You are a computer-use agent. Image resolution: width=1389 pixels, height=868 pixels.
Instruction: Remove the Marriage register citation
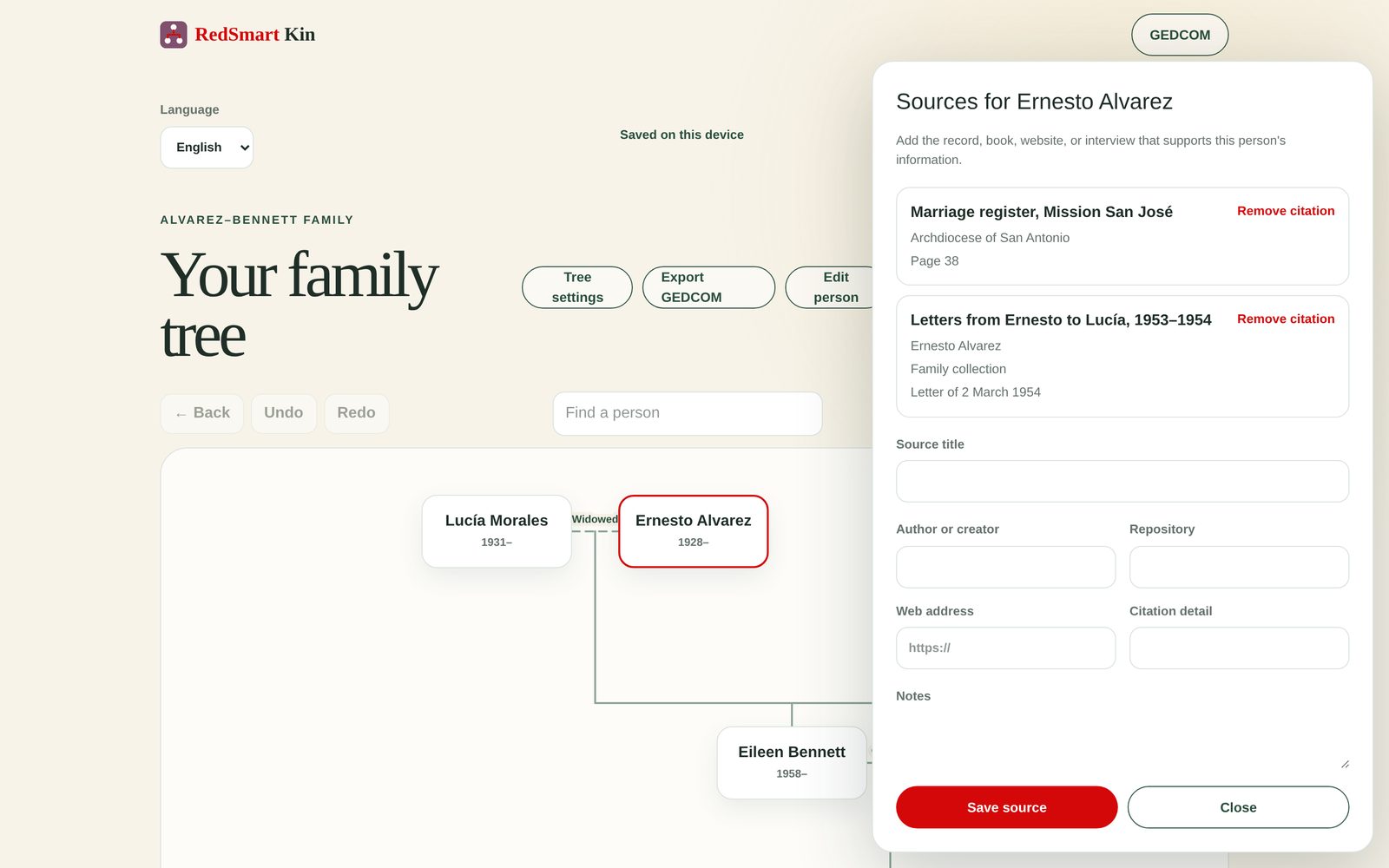point(1286,211)
